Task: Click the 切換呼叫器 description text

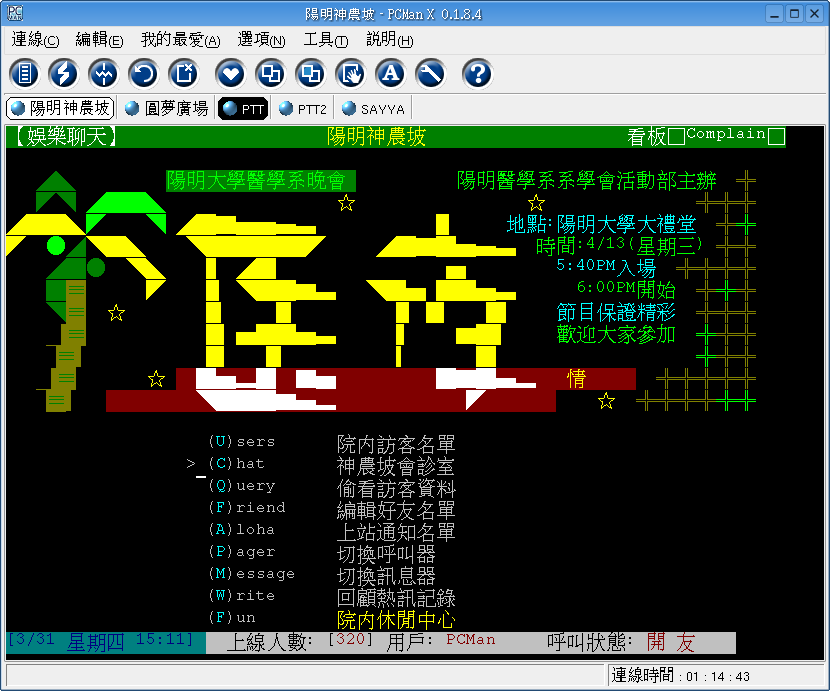Action: [386, 554]
